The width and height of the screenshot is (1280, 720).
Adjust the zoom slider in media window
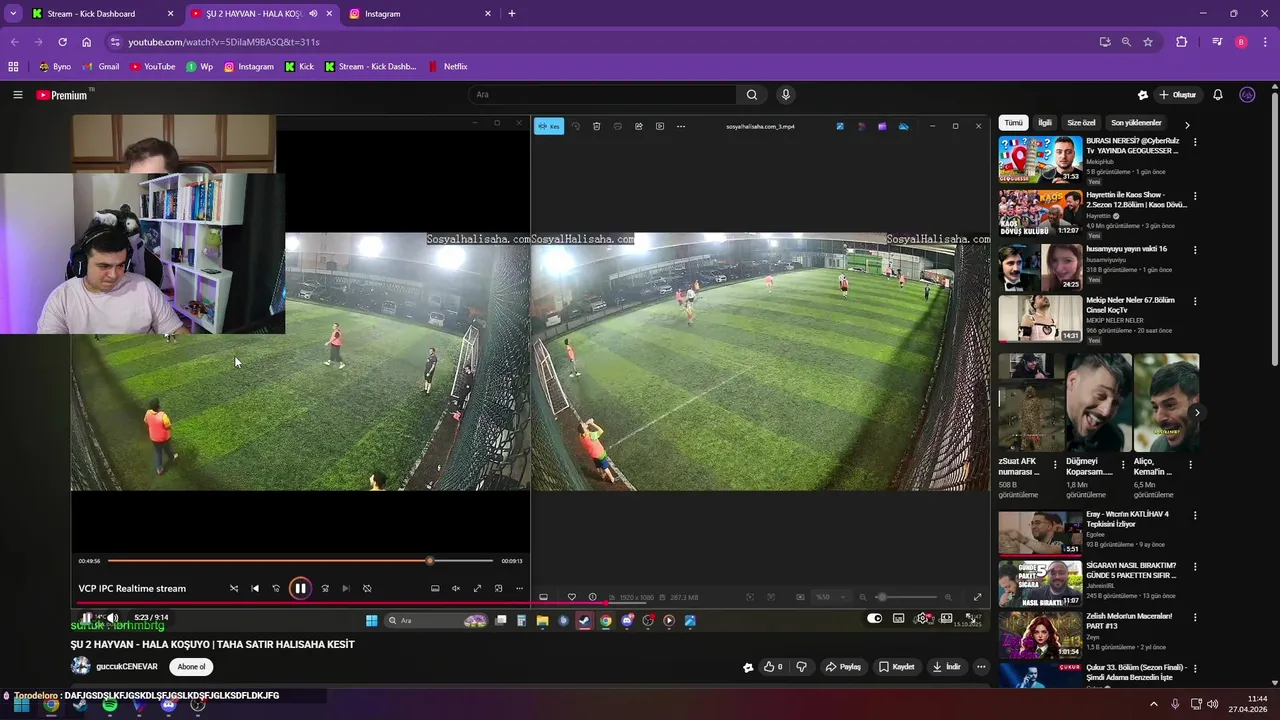(905, 597)
